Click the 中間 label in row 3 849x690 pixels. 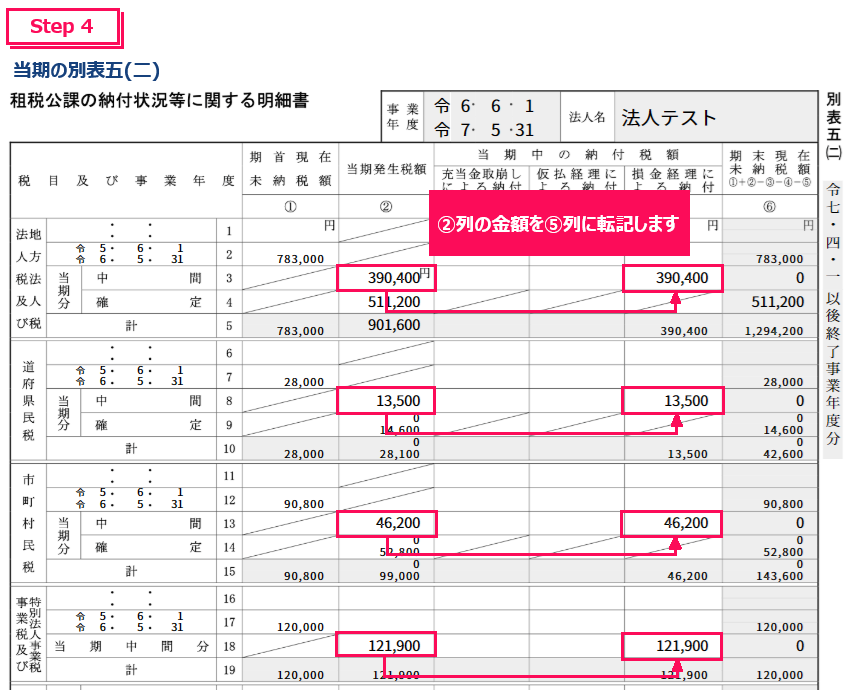coord(148,278)
